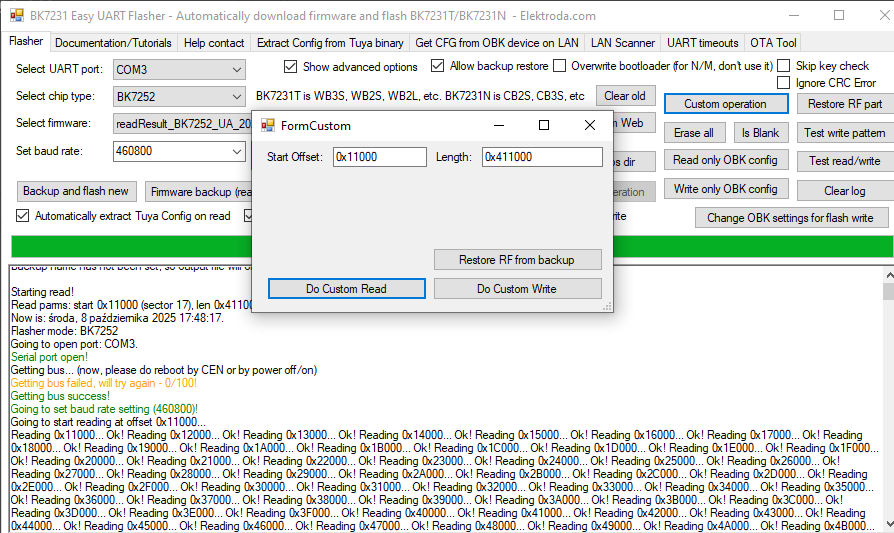Click 'Serial port open!' log line
Viewport: 894px width, 533px height.
[x=50, y=357]
